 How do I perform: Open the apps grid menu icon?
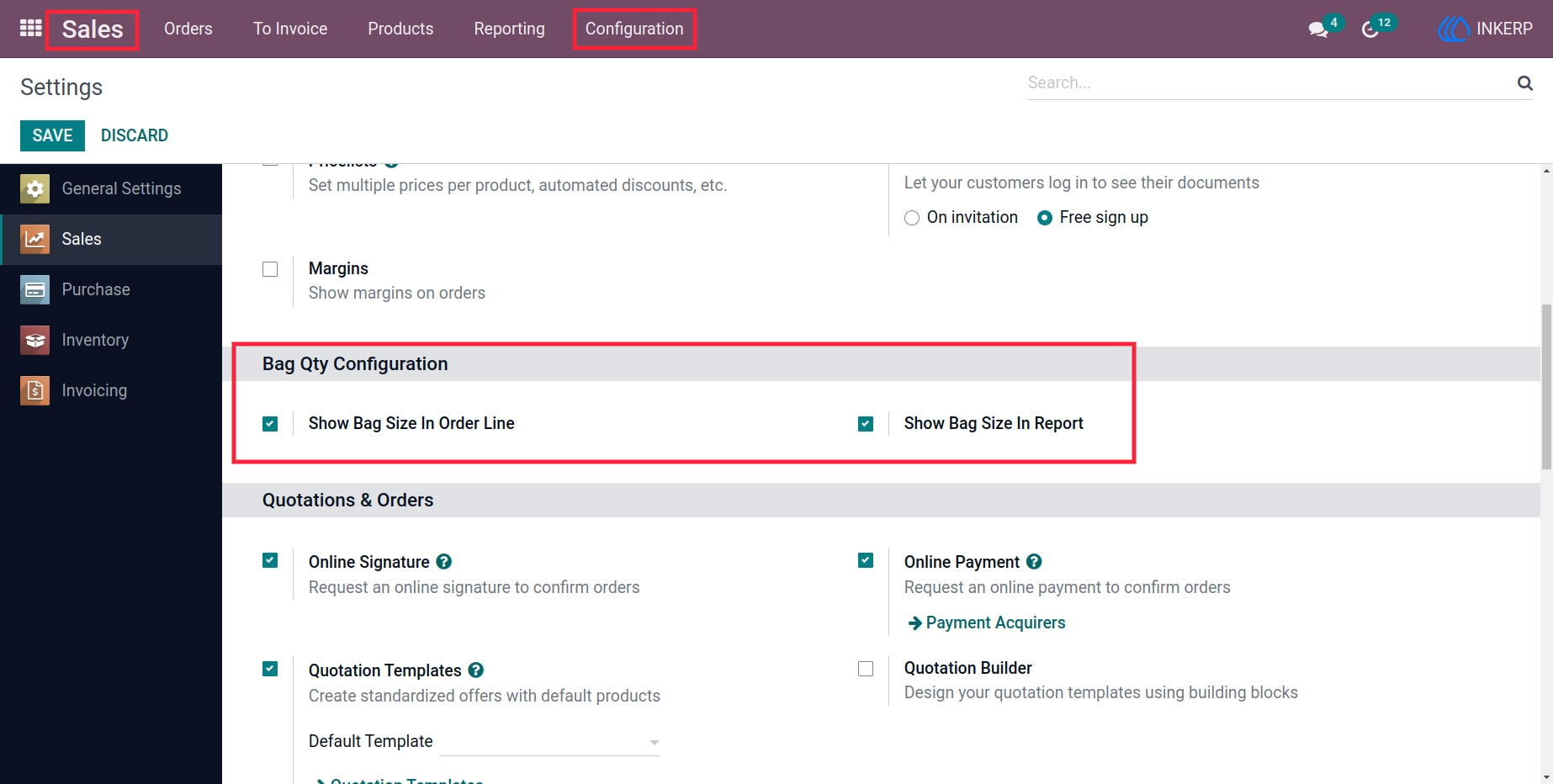tap(31, 29)
